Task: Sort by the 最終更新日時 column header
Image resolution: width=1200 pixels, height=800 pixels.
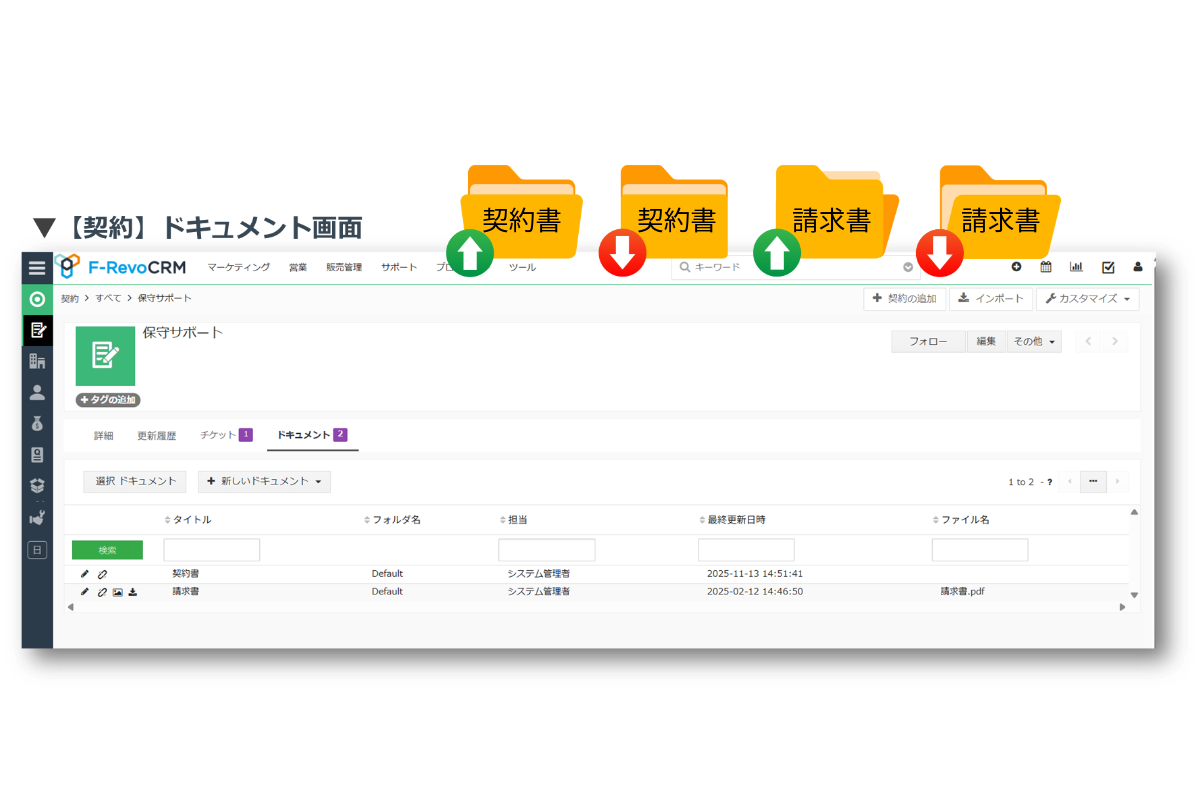Action: (736, 520)
